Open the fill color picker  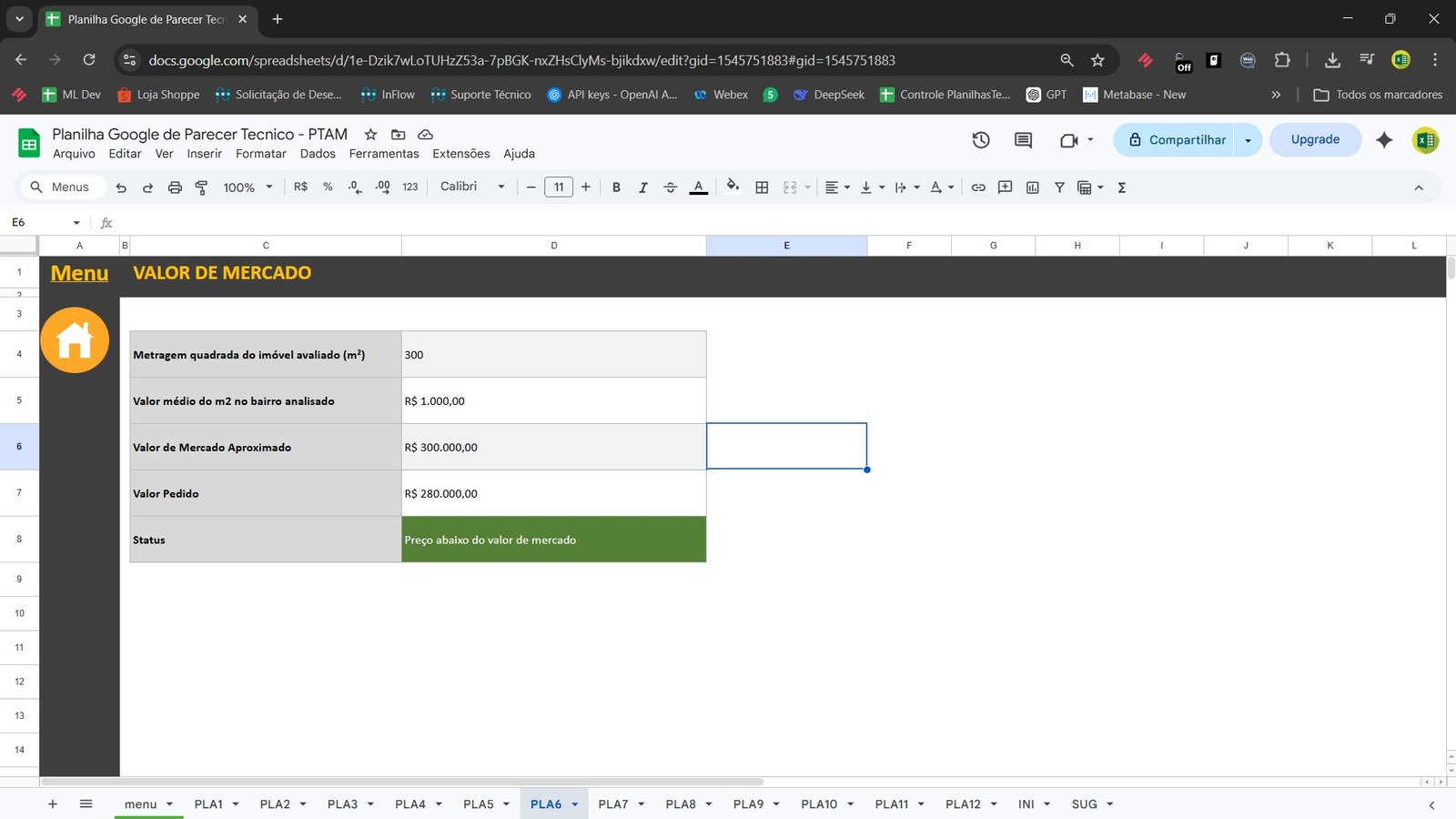click(x=733, y=187)
